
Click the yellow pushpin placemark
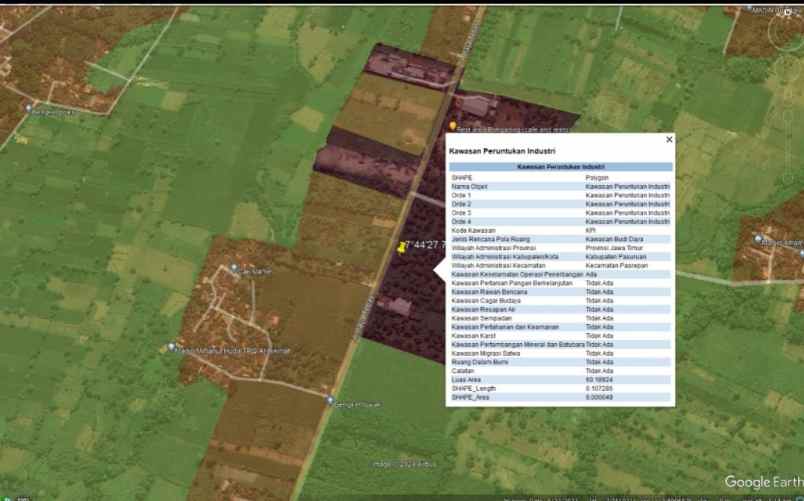coord(402,246)
